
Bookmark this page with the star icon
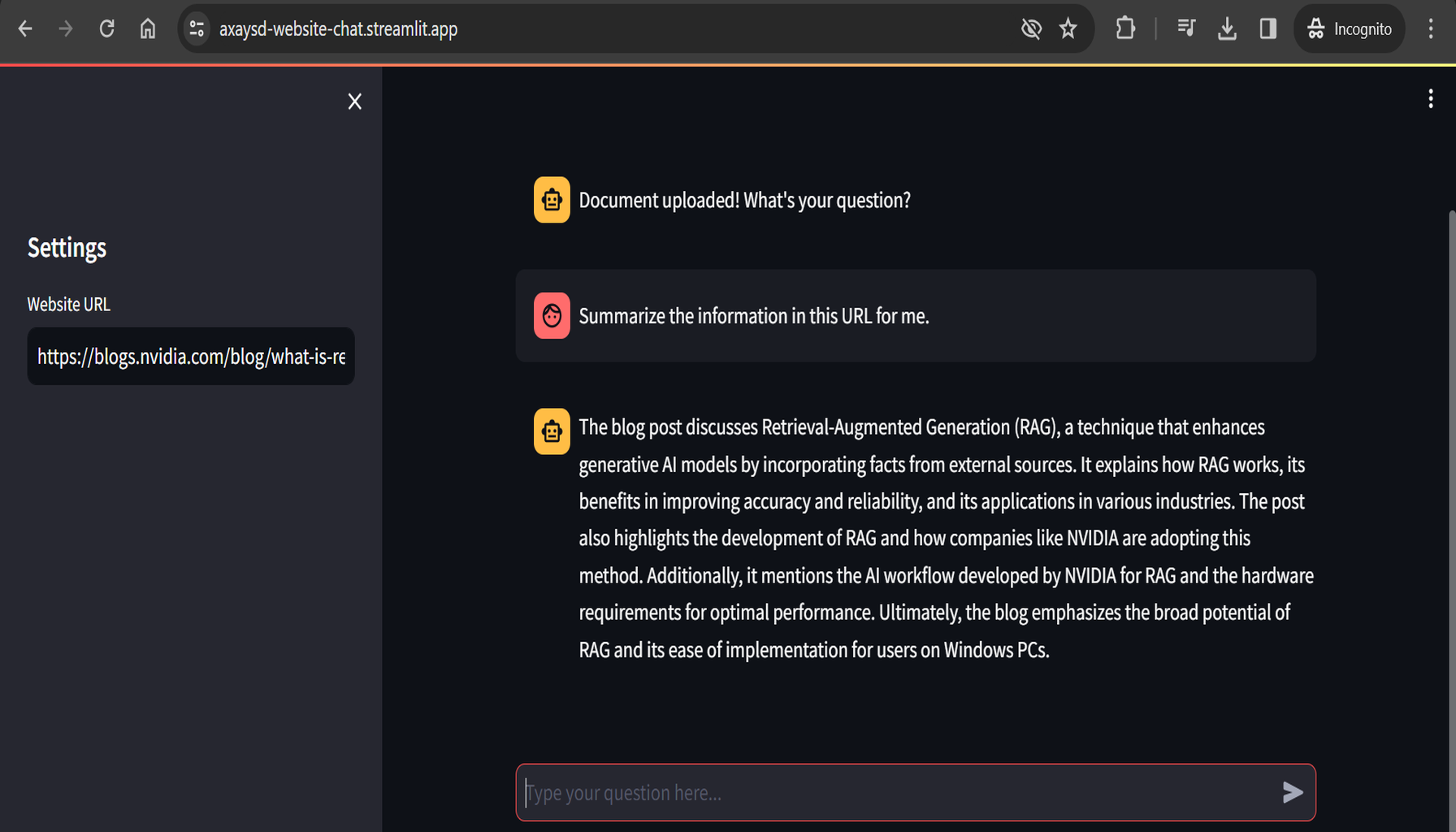[x=1068, y=29]
